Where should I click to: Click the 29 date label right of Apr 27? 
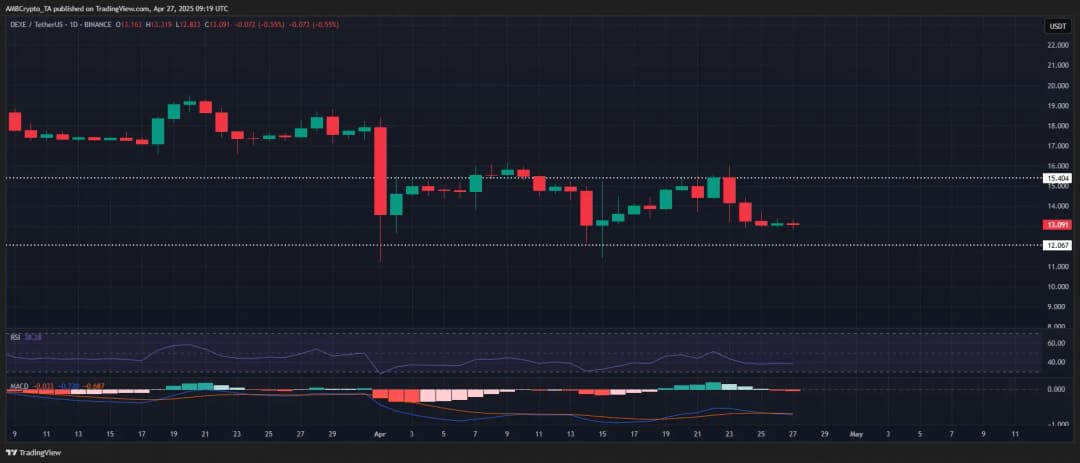pos(824,436)
